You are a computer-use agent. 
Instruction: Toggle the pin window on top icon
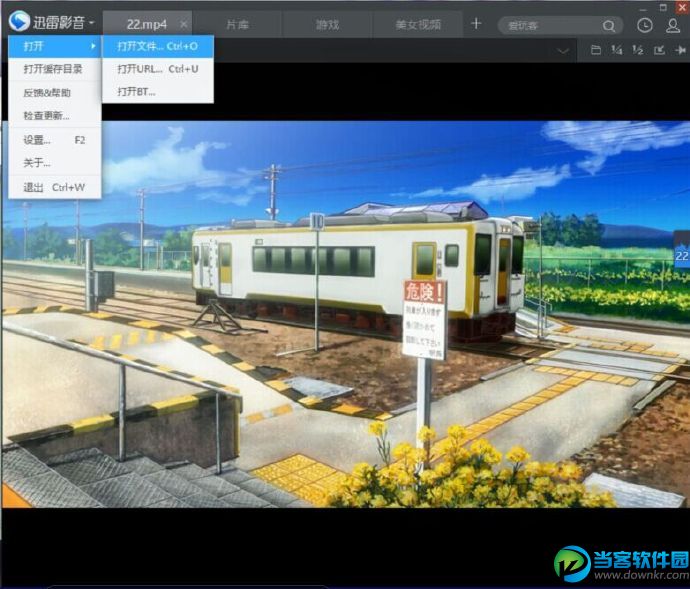[680, 50]
